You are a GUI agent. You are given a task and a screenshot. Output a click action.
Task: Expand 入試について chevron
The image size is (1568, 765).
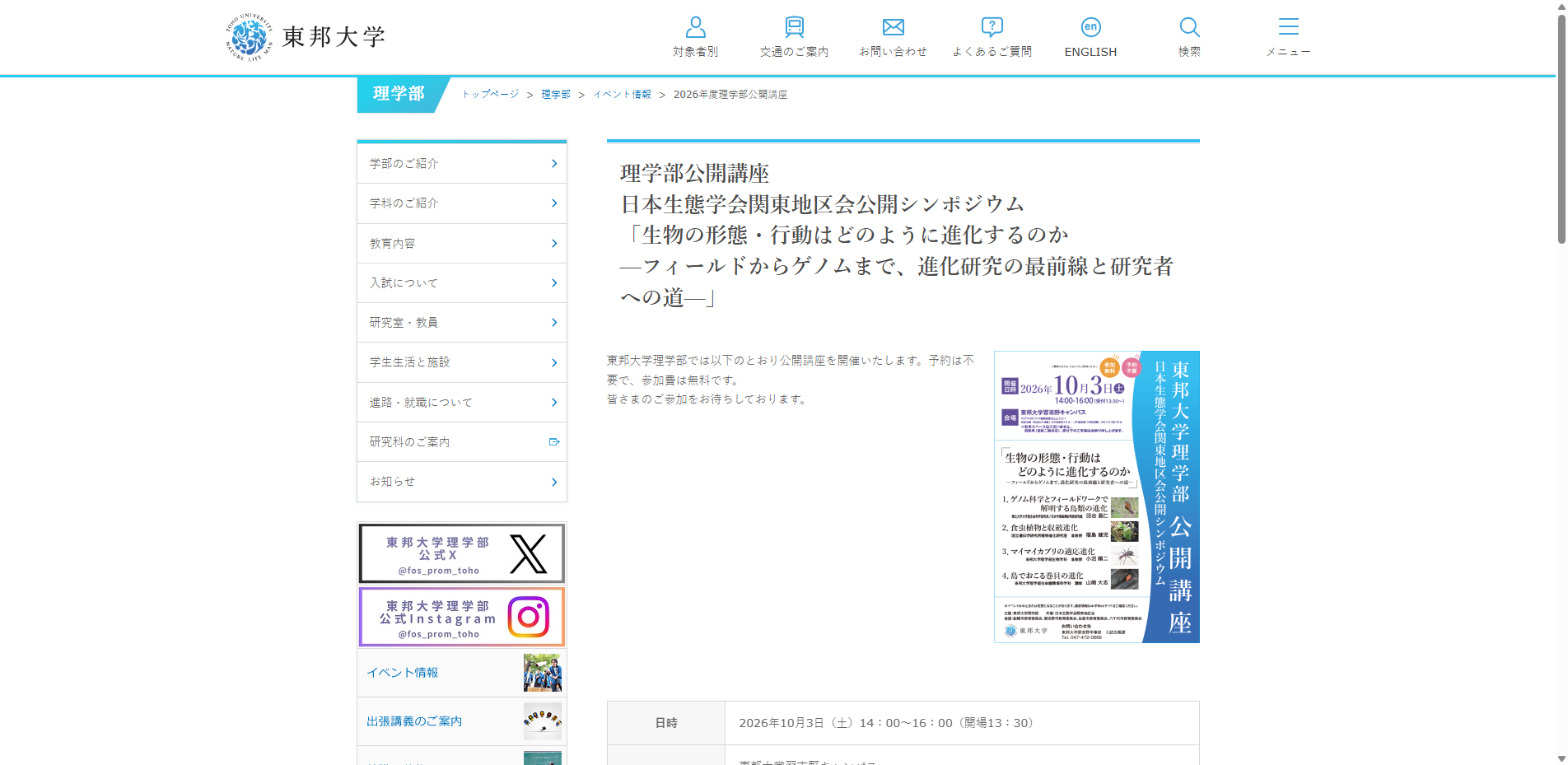554,283
